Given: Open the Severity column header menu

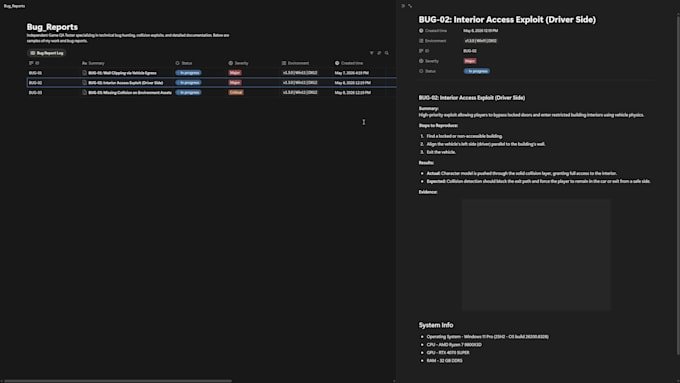Looking at the screenshot, I should pos(239,63).
